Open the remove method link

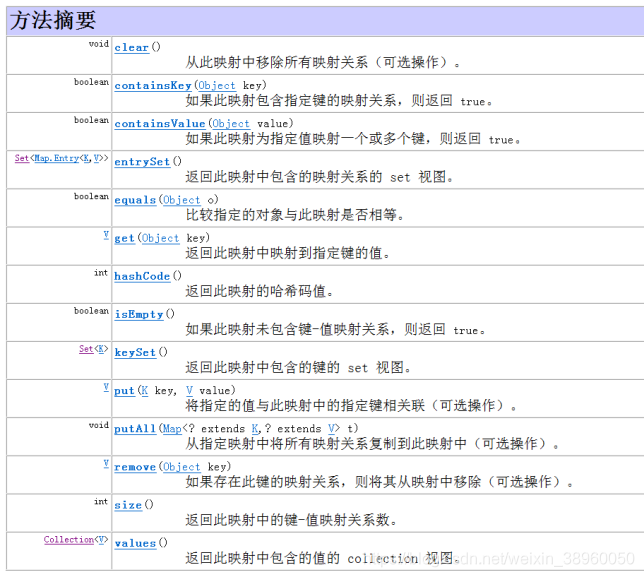coord(135,467)
